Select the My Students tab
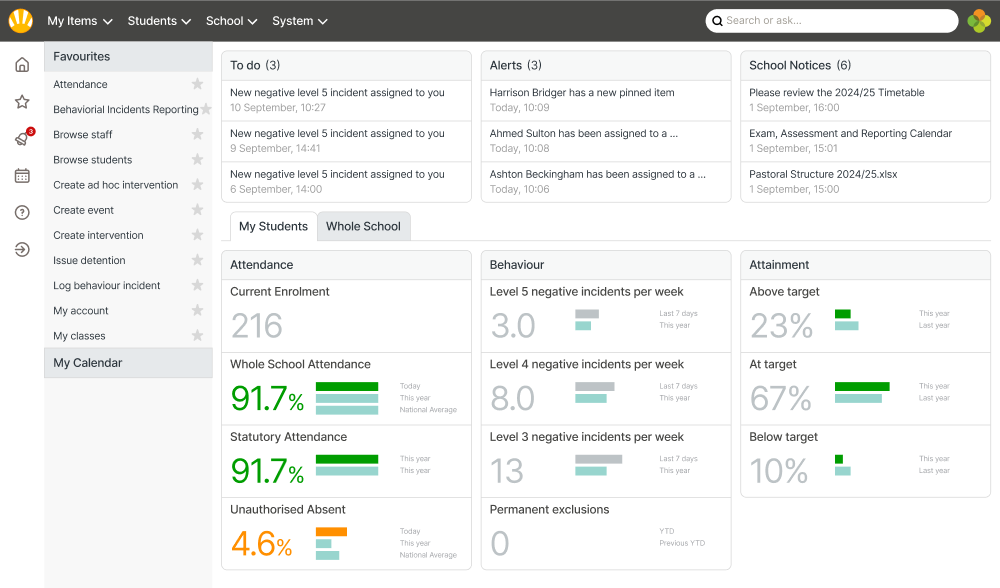 click(273, 227)
